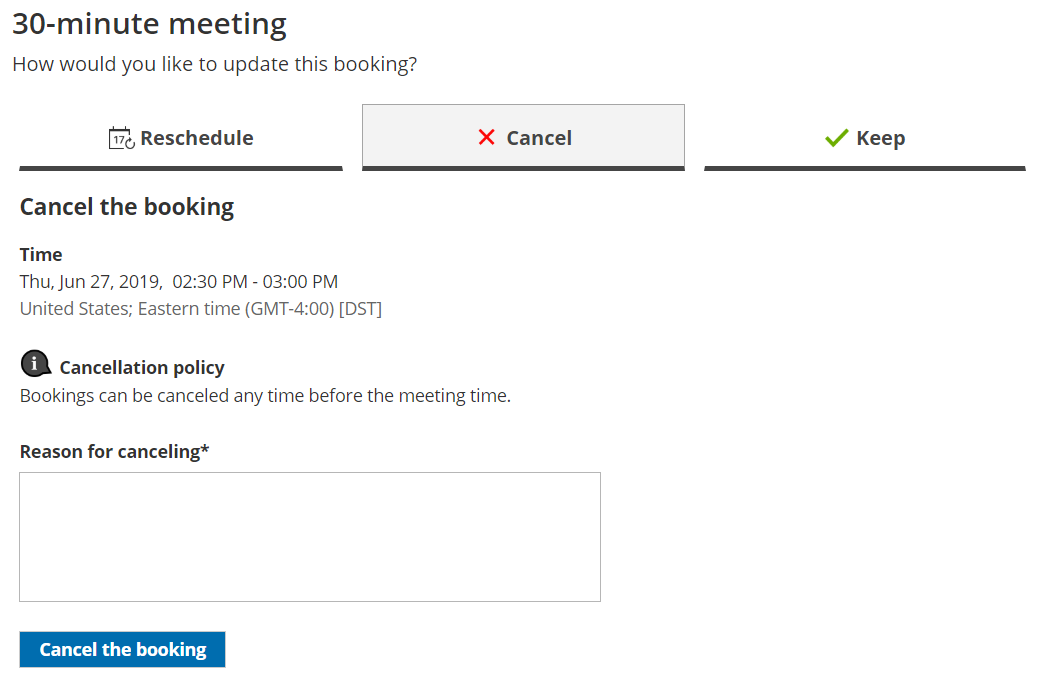The width and height of the screenshot is (1038, 682).
Task: Click the 30-minute meeting page title
Action: (150, 24)
